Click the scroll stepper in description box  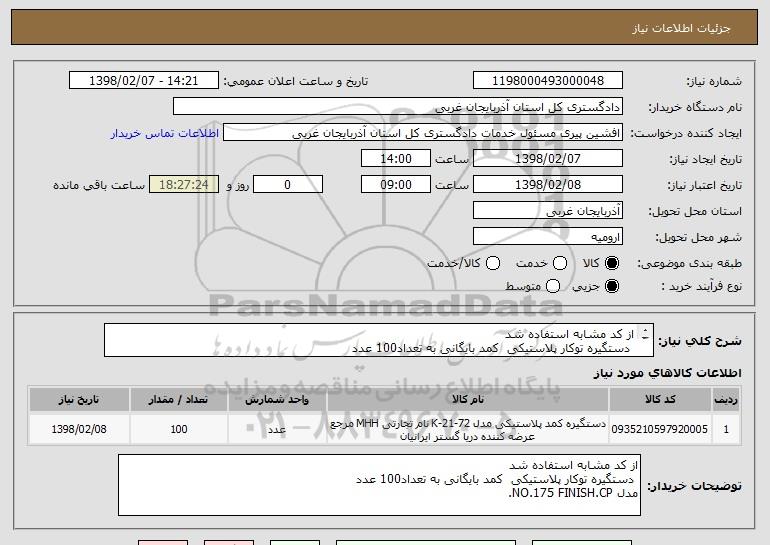tap(645, 335)
